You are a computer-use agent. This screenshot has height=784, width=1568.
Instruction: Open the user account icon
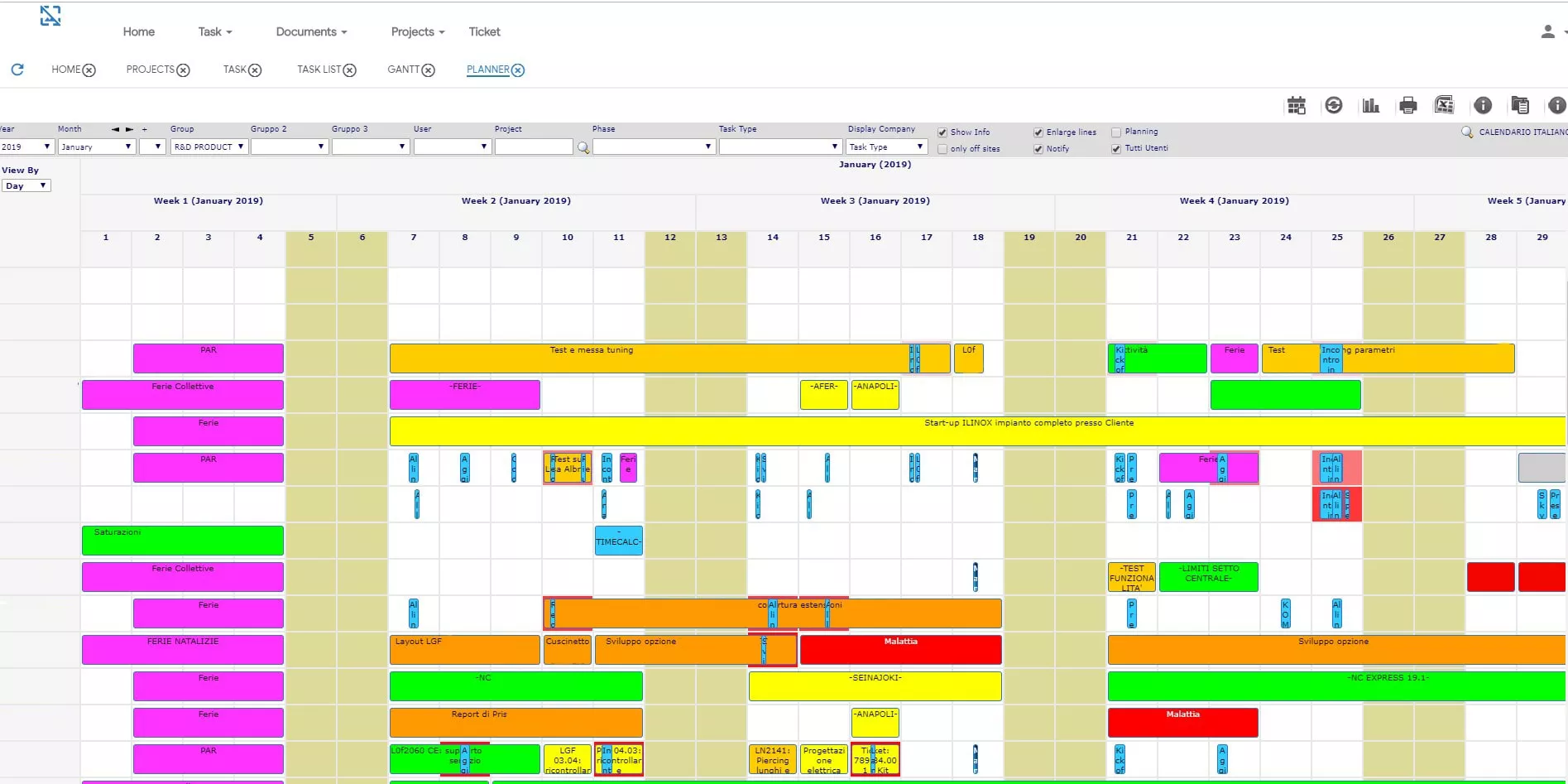coord(1547,31)
